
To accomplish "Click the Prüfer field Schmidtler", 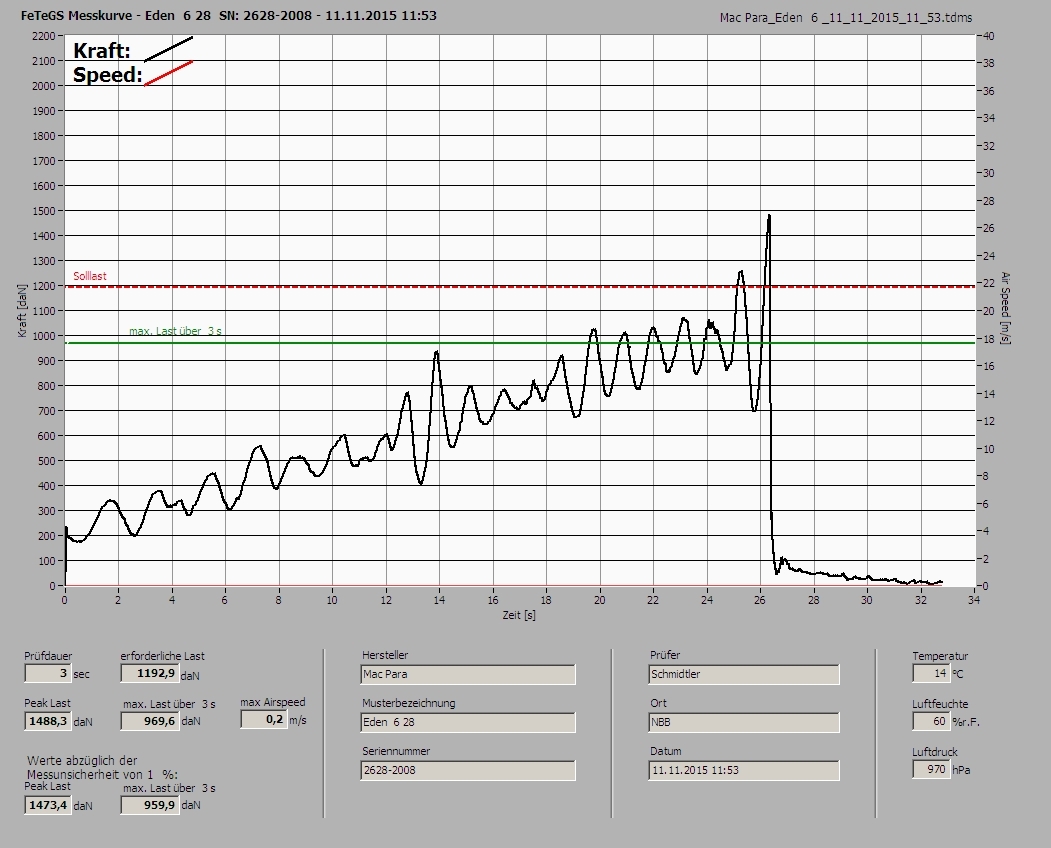I will point(744,674).
